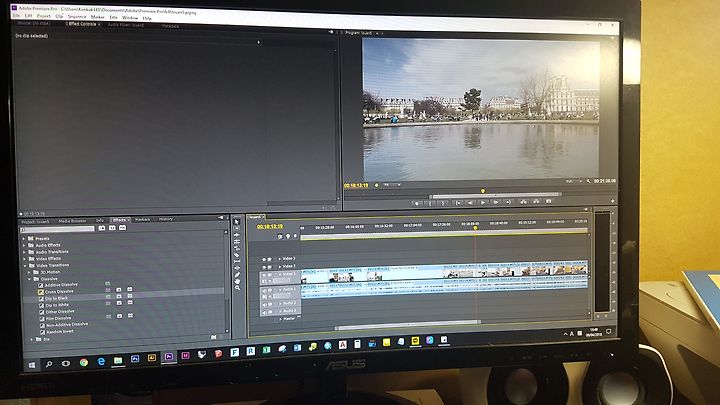Select the Ripple Edit tool
The image size is (720, 405).
point(237,235)
